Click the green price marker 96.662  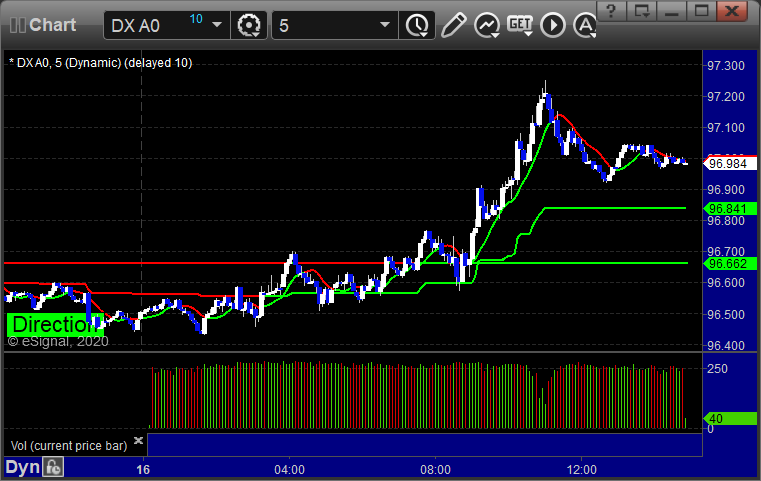tap(729, 264)
